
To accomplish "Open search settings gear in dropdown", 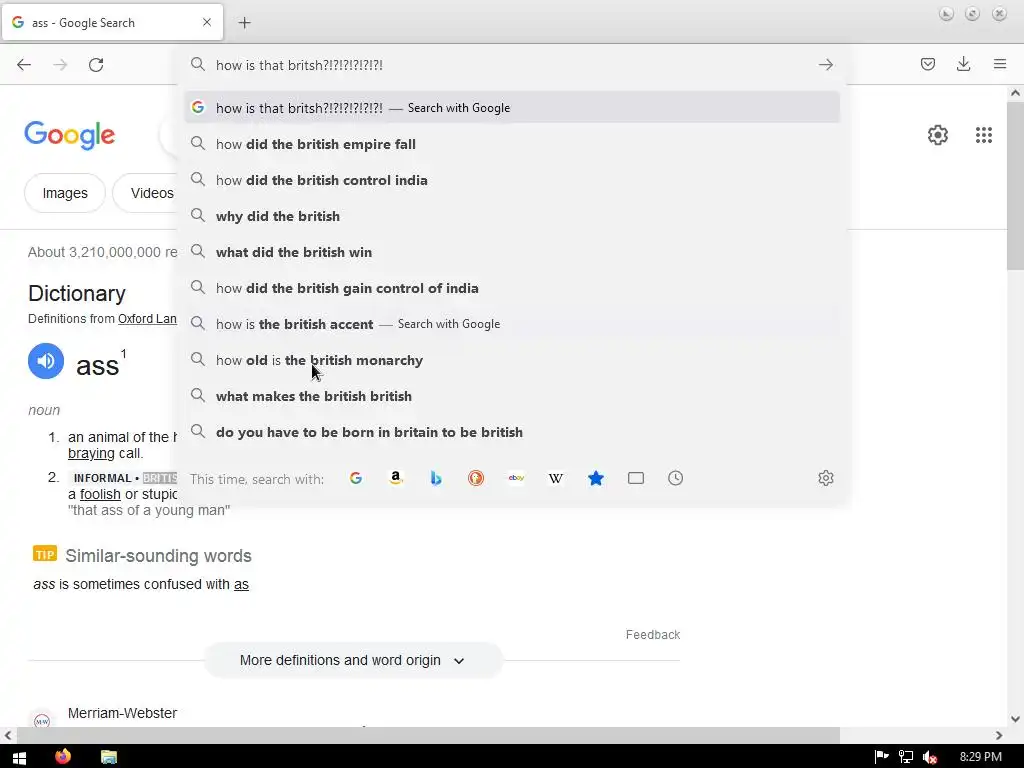I will click(825, 478).
